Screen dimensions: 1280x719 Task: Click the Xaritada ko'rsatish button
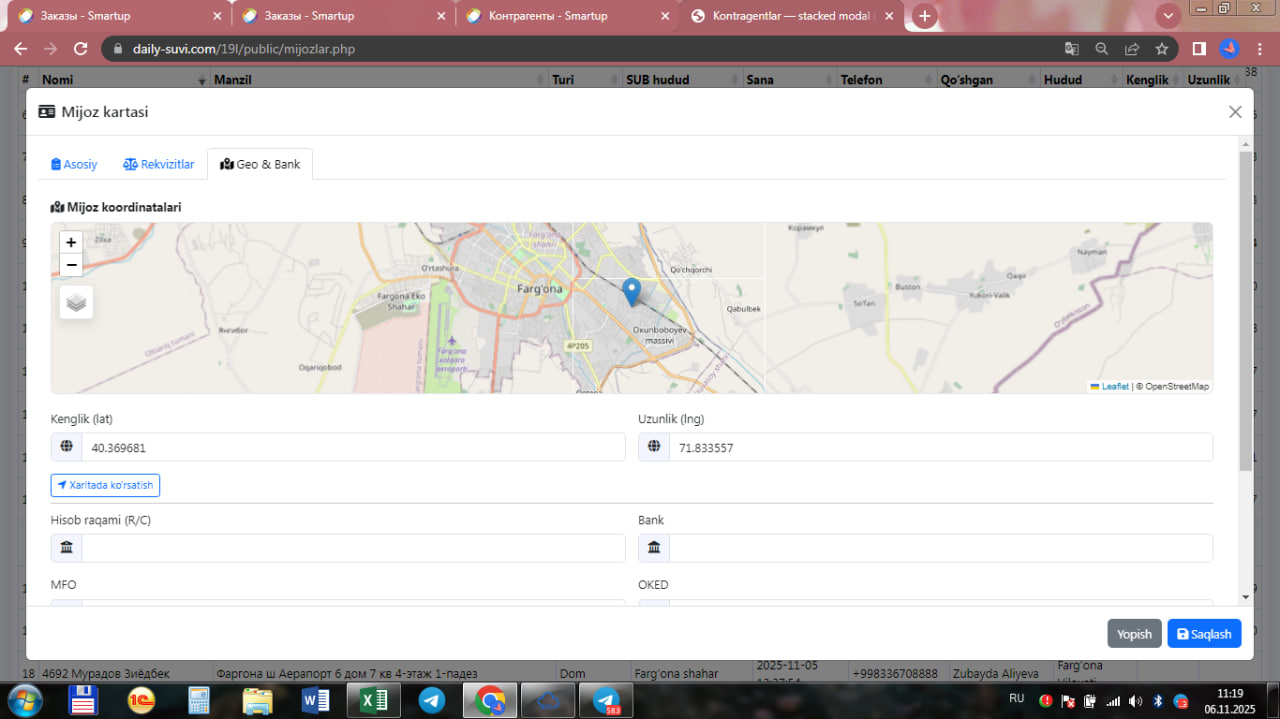tap(105, 485)
